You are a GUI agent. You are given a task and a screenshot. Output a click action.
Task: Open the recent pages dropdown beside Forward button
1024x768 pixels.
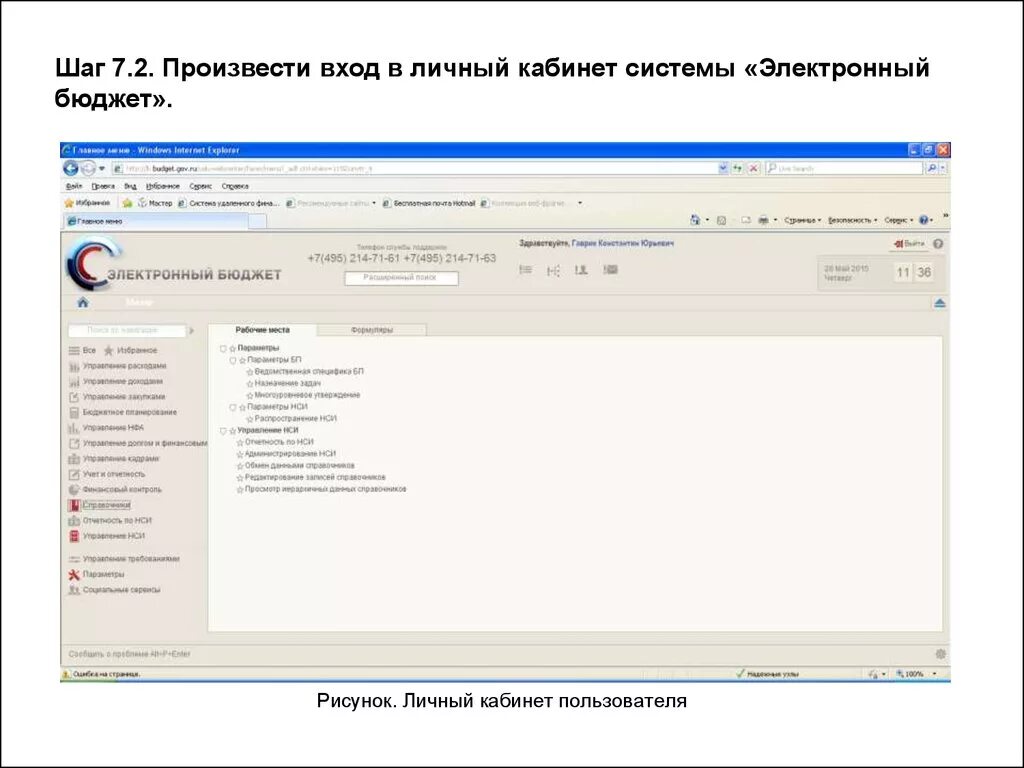tap(102, 168)
